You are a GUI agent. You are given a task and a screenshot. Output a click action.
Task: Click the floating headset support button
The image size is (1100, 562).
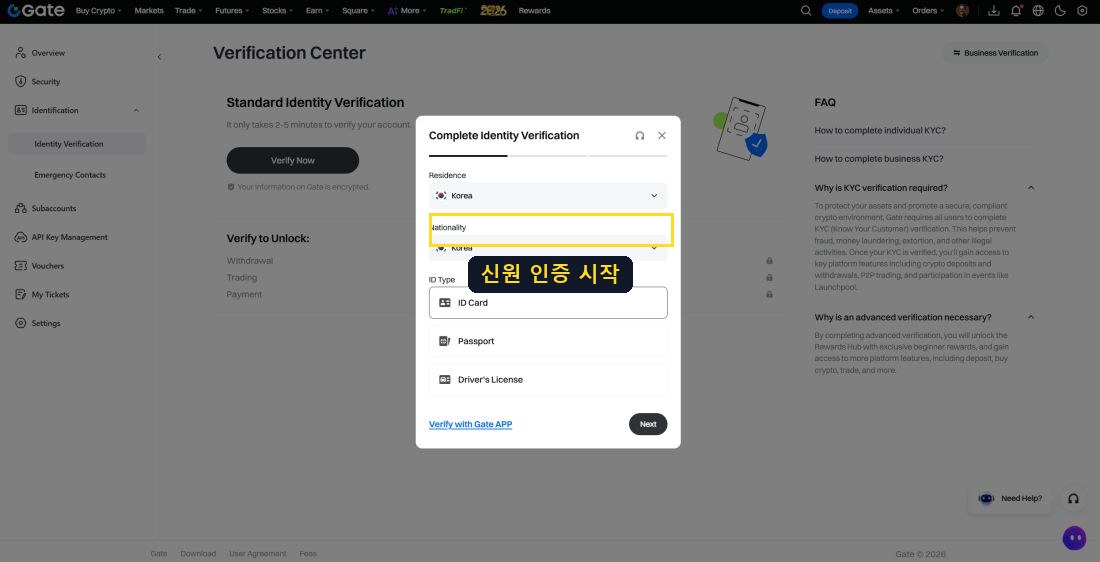(1073, 498)
